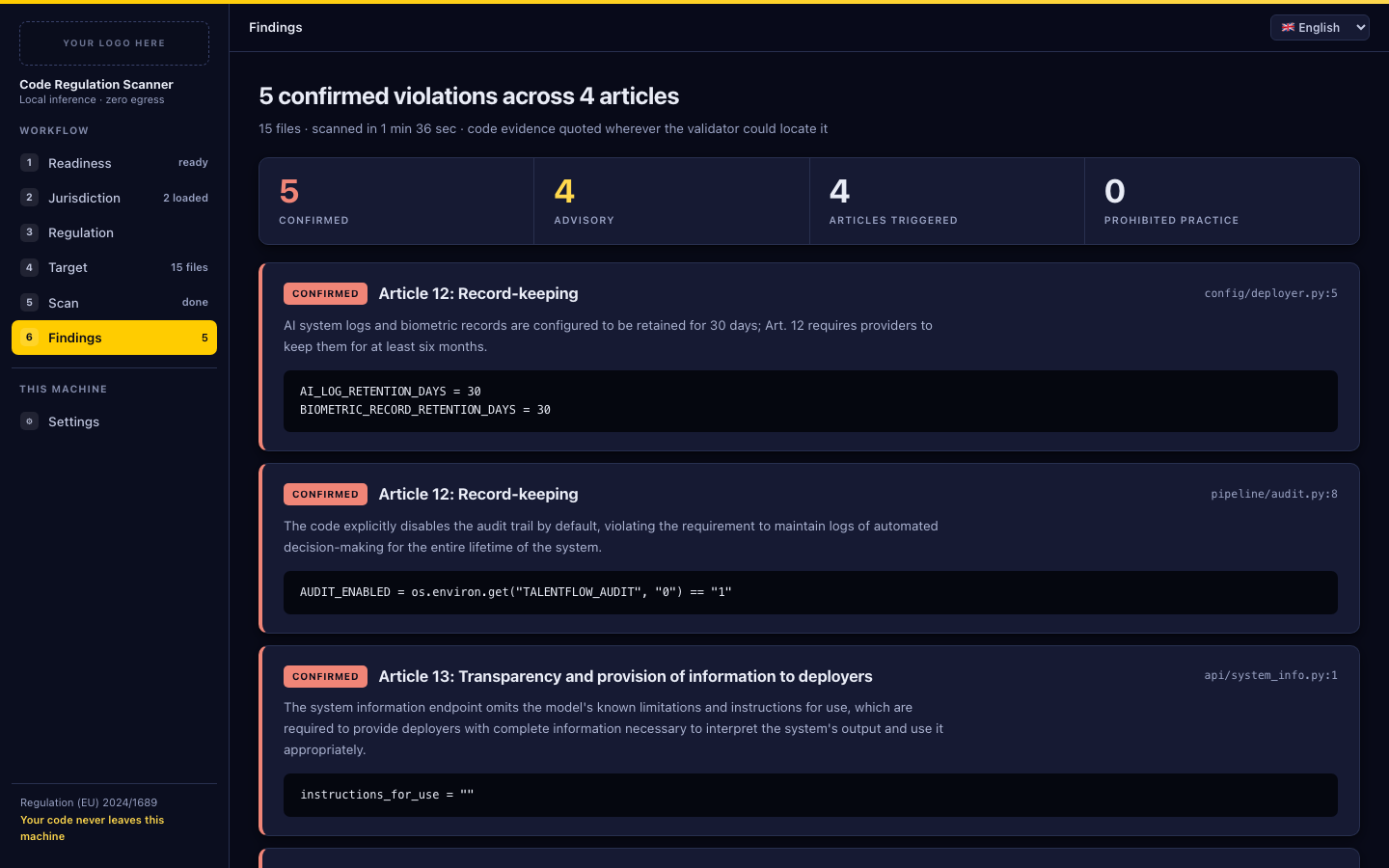Select the Confirmed count stat card
The image size is (1389, 868).
pyautogui.click(x=396, y=202)
